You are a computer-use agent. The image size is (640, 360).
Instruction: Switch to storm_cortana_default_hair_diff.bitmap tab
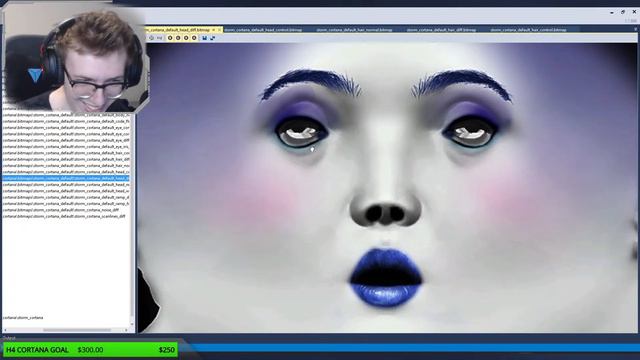(441, 30)
